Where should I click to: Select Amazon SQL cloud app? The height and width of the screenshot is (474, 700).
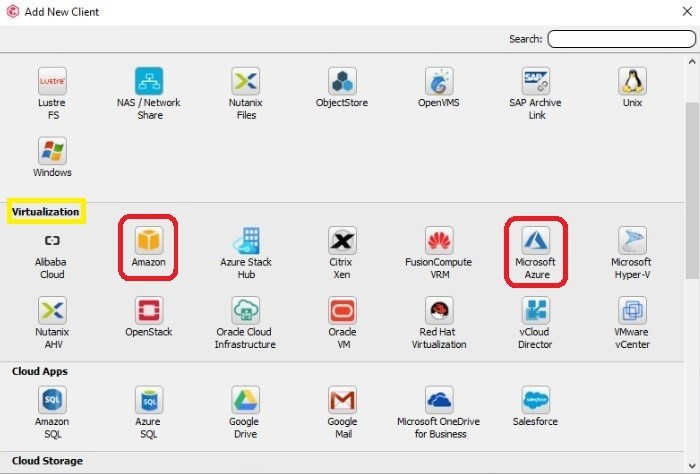pyautogui.click(x=52, y=400)
